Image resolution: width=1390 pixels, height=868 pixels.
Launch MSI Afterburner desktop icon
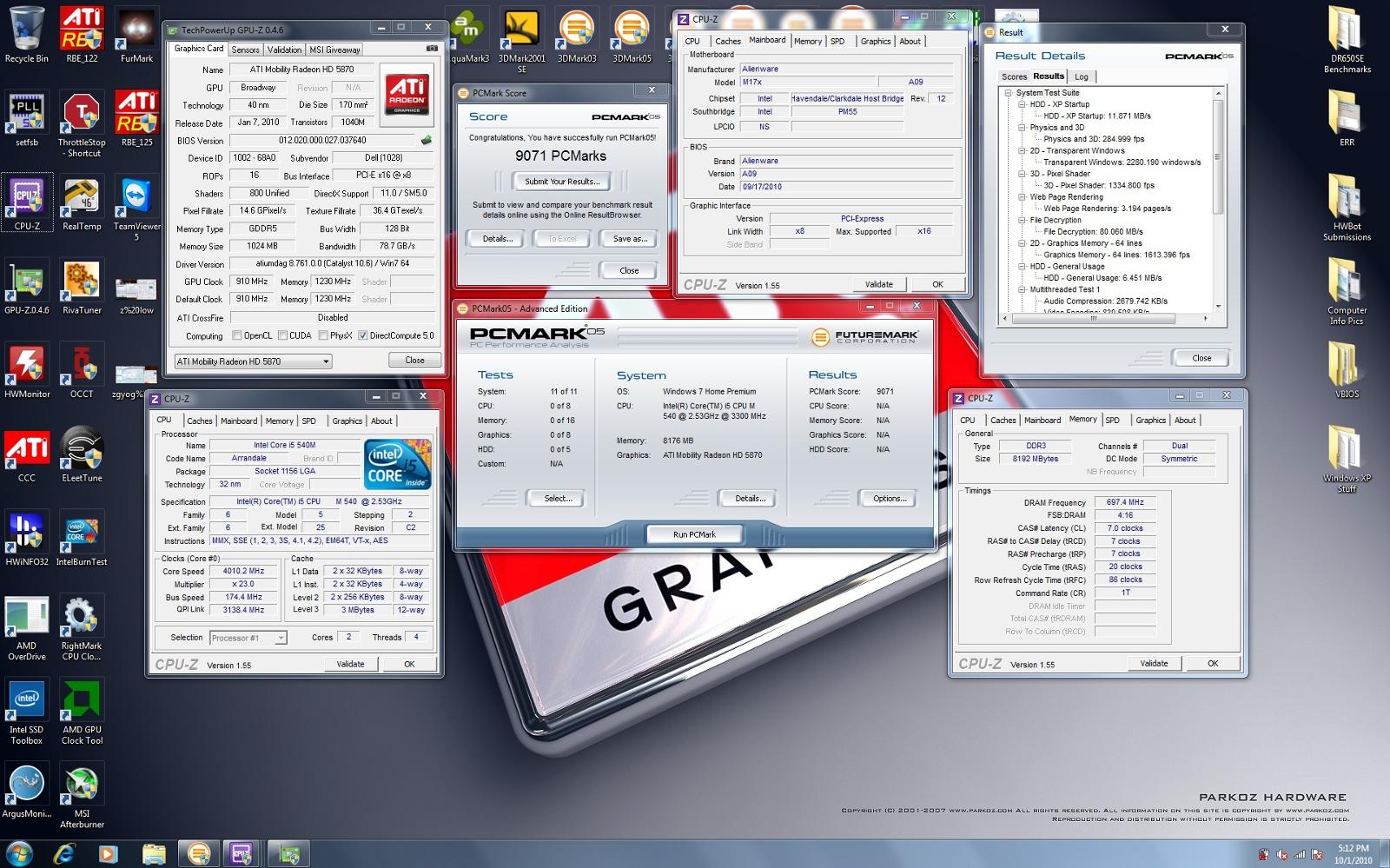[82, 796]
